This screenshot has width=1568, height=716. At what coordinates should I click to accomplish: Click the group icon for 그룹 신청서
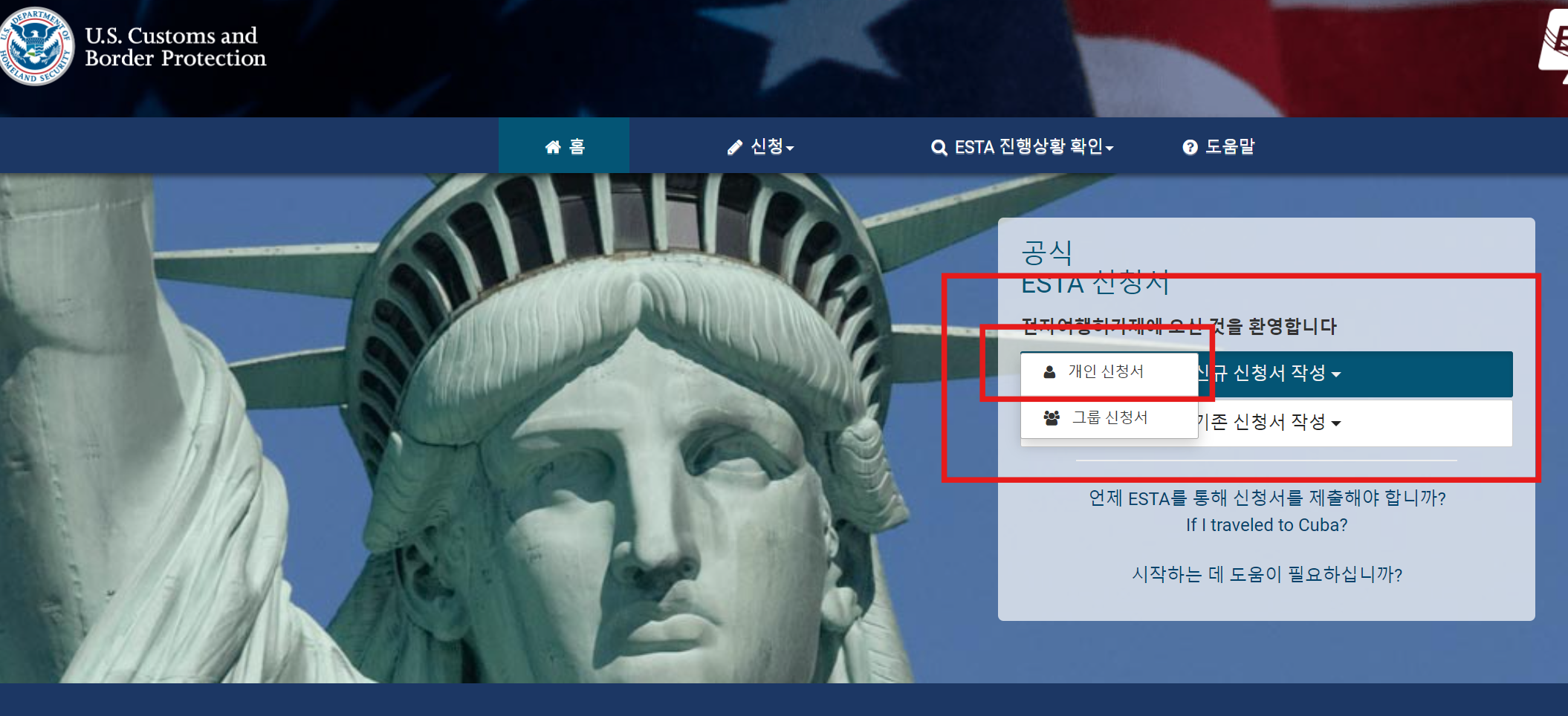point(1052,417)
